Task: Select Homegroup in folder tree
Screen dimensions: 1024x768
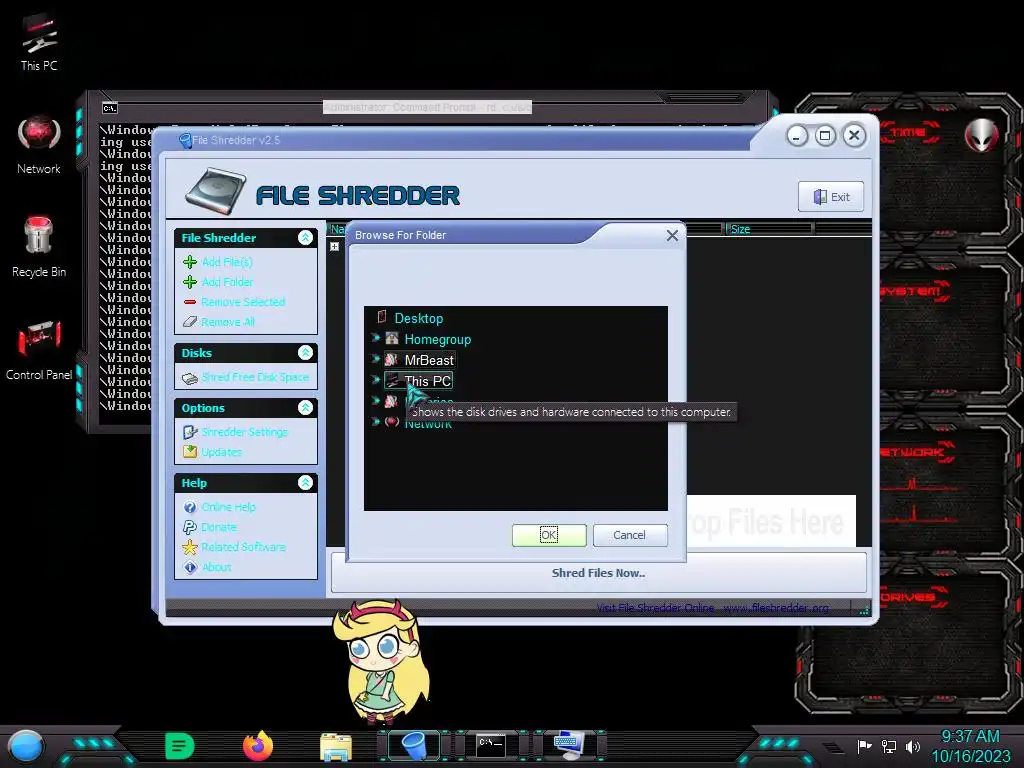Action: click(438, 340)
